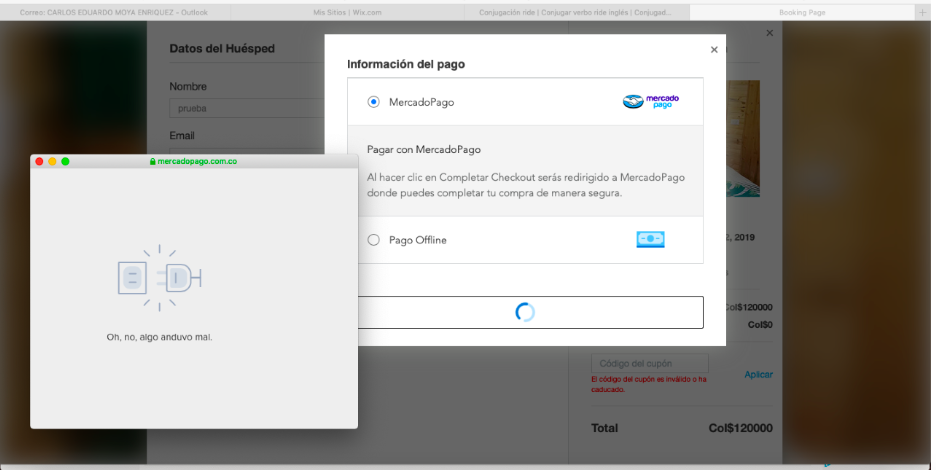This screenshot has height=470, width=936.
Task: Switch to the Outlook Correo tab
Action: [x=115, y=12]
